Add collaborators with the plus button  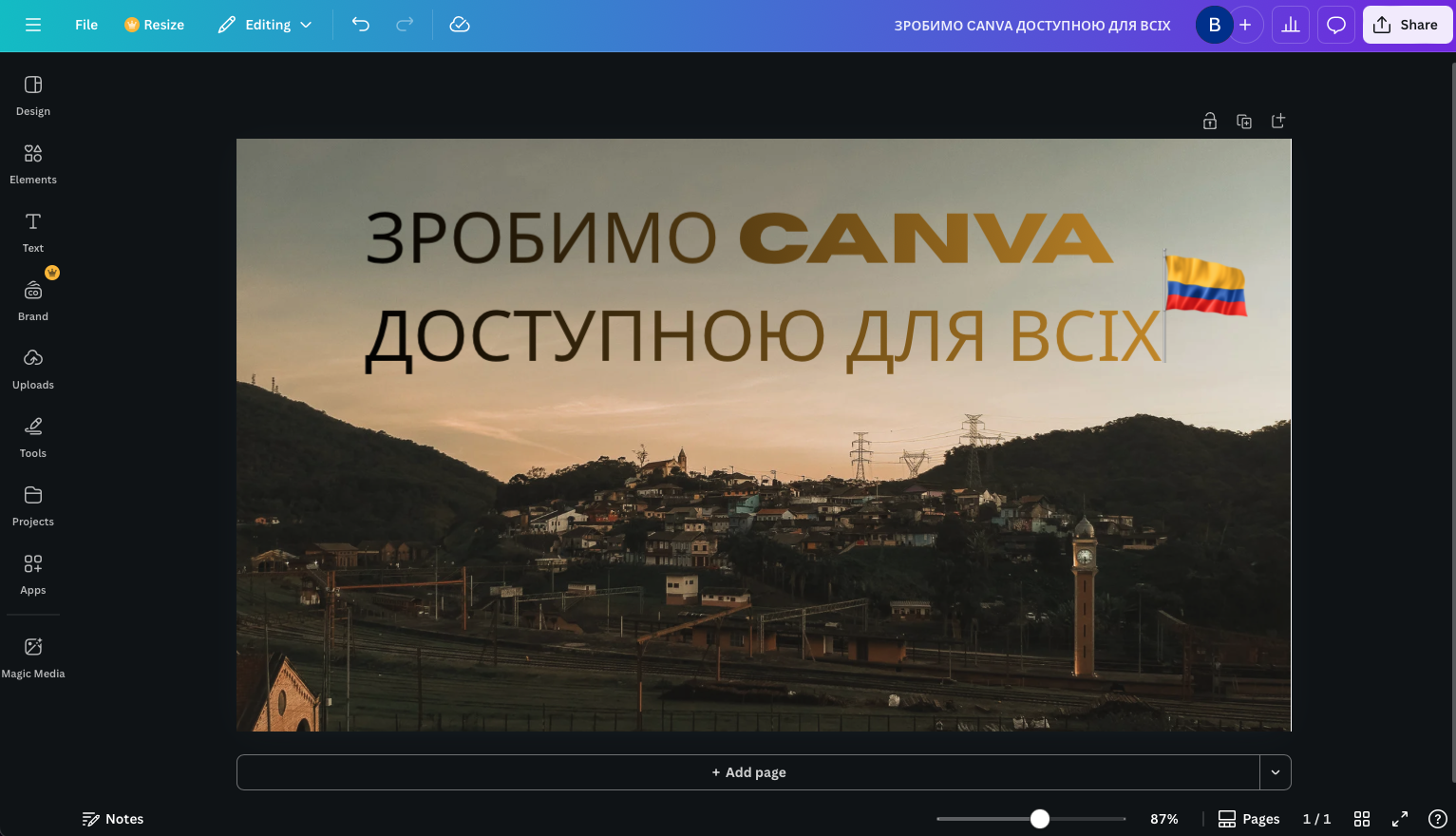(x=1245, y=25)
